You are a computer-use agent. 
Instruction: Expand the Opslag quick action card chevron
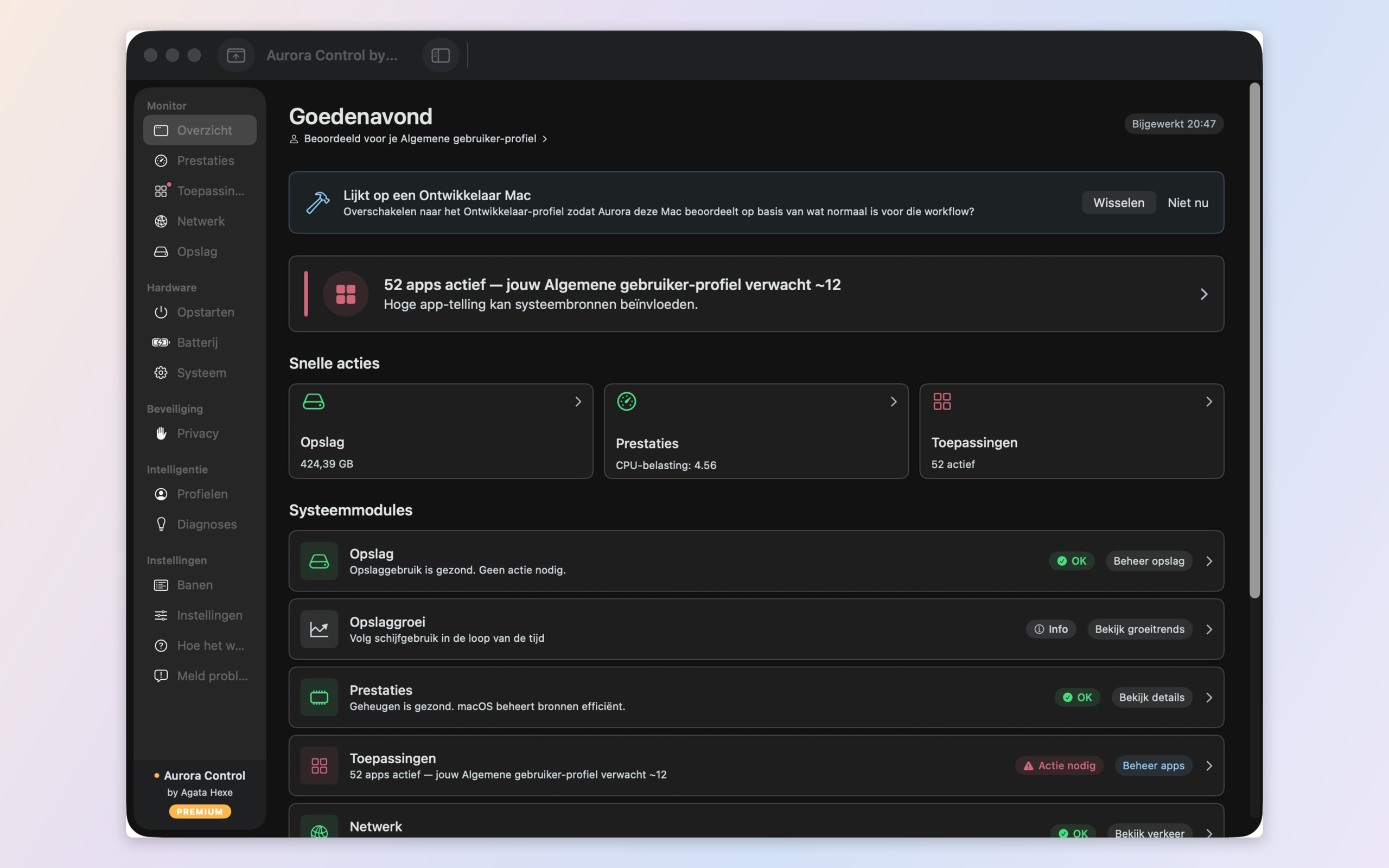578,402
